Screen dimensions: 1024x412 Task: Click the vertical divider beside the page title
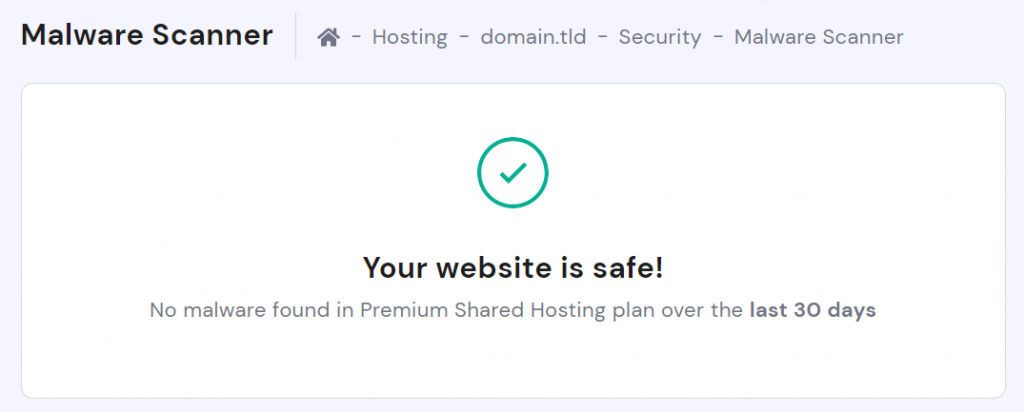296,36
